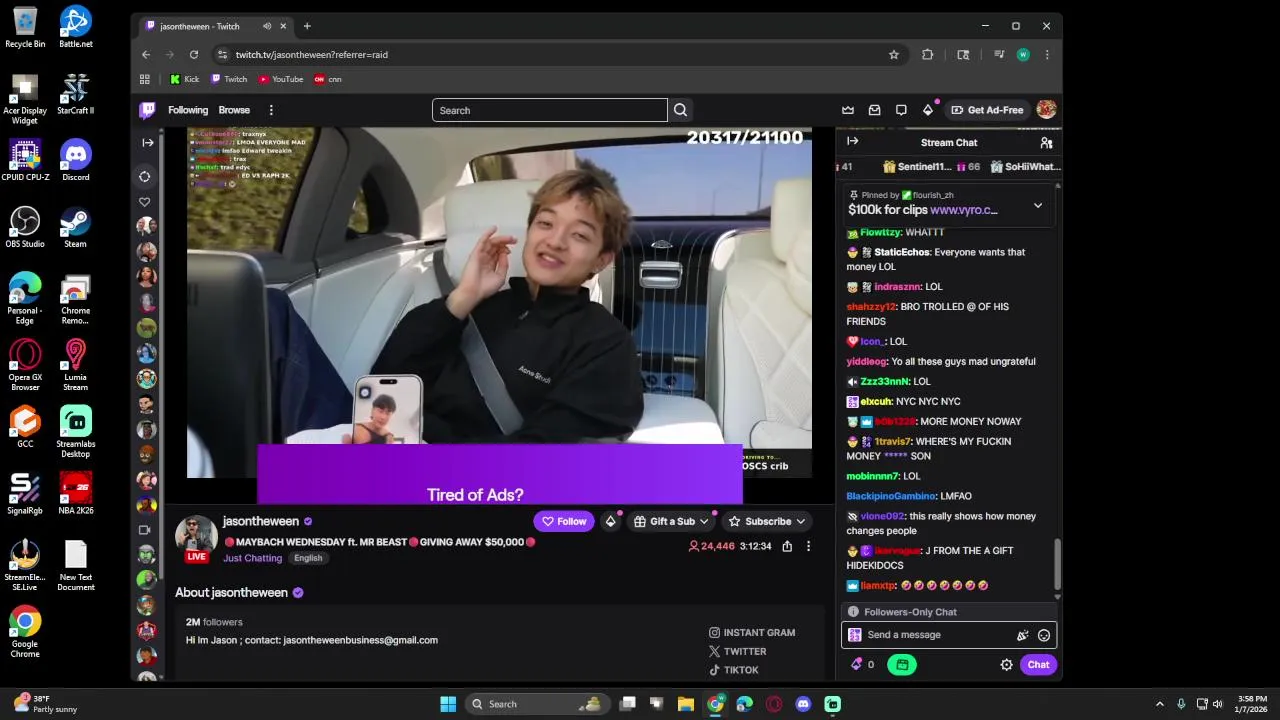
Task: Open Hype Train diamond icon near Follow
Action: 610,521
